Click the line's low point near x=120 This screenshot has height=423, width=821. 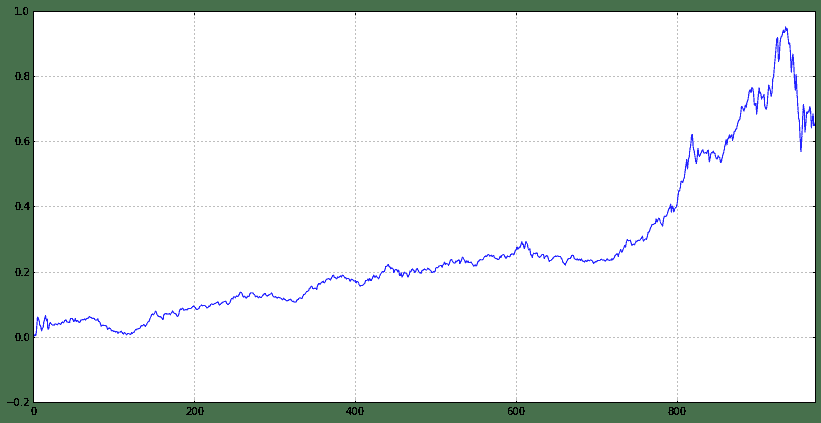point(127,334)
